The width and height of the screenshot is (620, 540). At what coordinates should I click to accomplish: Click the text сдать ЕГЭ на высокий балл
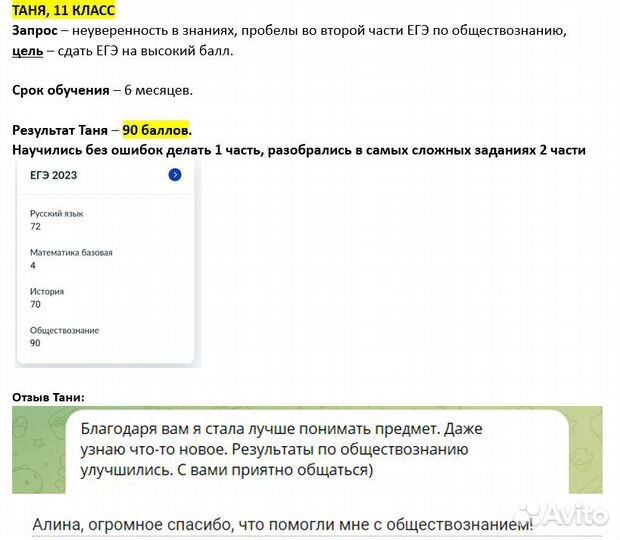145,51
